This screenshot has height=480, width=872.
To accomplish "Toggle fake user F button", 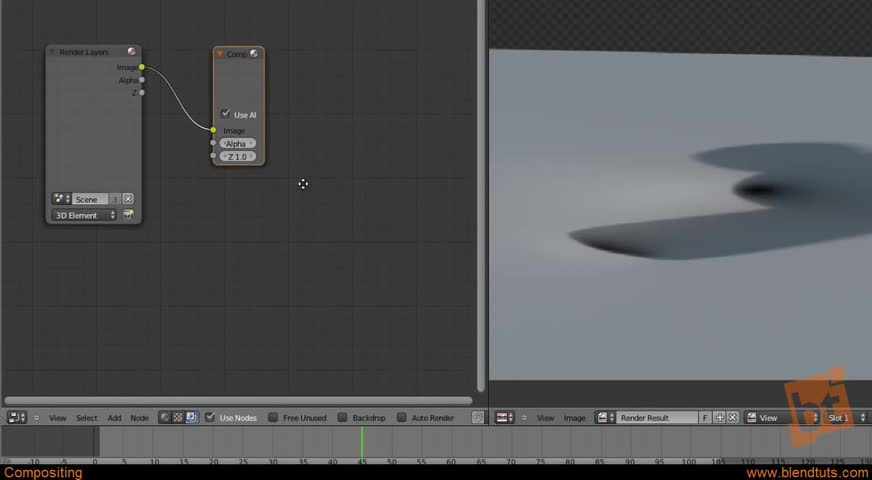I will pos(705,417).
